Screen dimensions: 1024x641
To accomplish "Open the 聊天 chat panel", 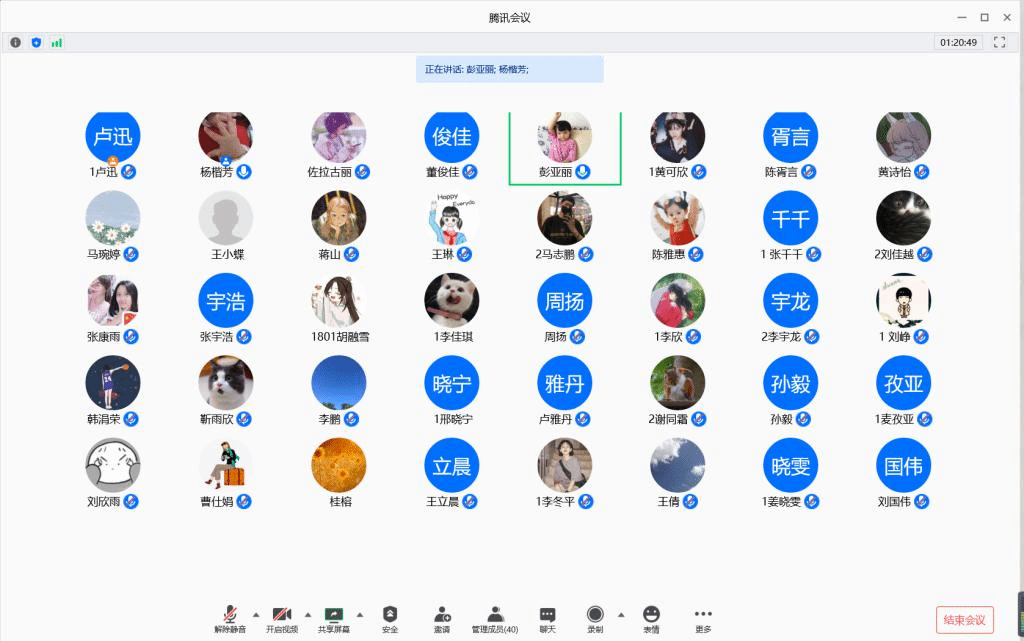I will 547,619.
